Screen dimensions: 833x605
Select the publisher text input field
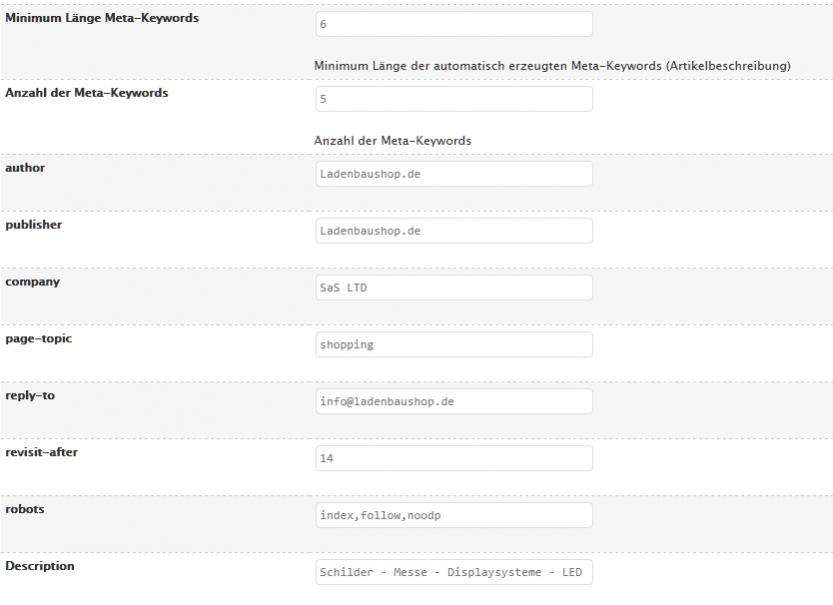[453, 231]
